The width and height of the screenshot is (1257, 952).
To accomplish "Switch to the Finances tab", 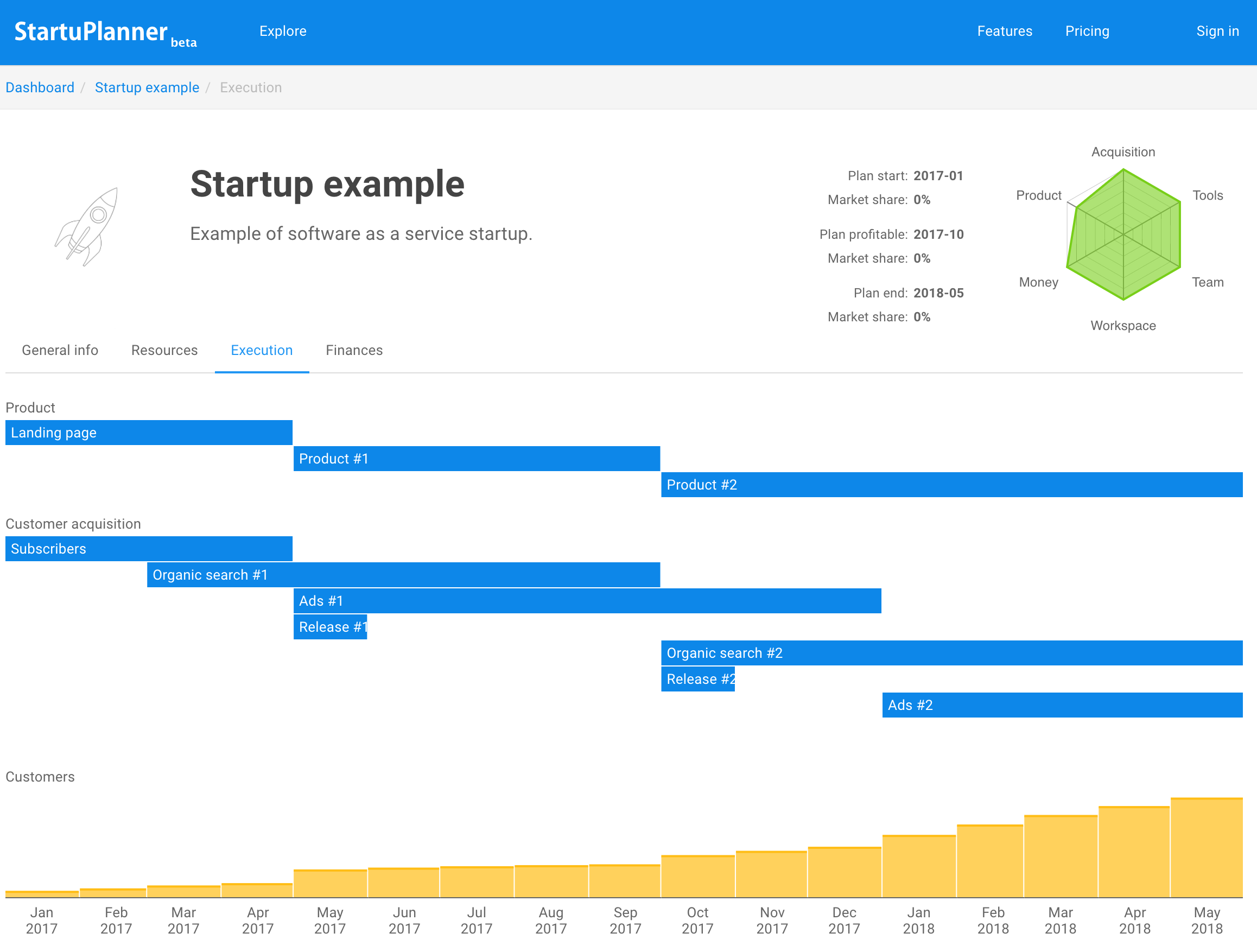I will point(354,350).
